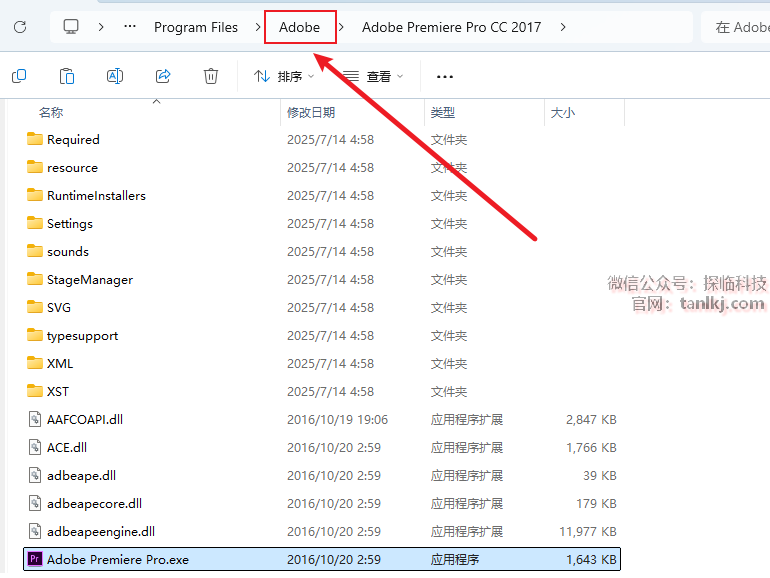Viewport: 770px width, 578px height.
Task: Select the ACE.dll file name
Action: coord(67,447)
